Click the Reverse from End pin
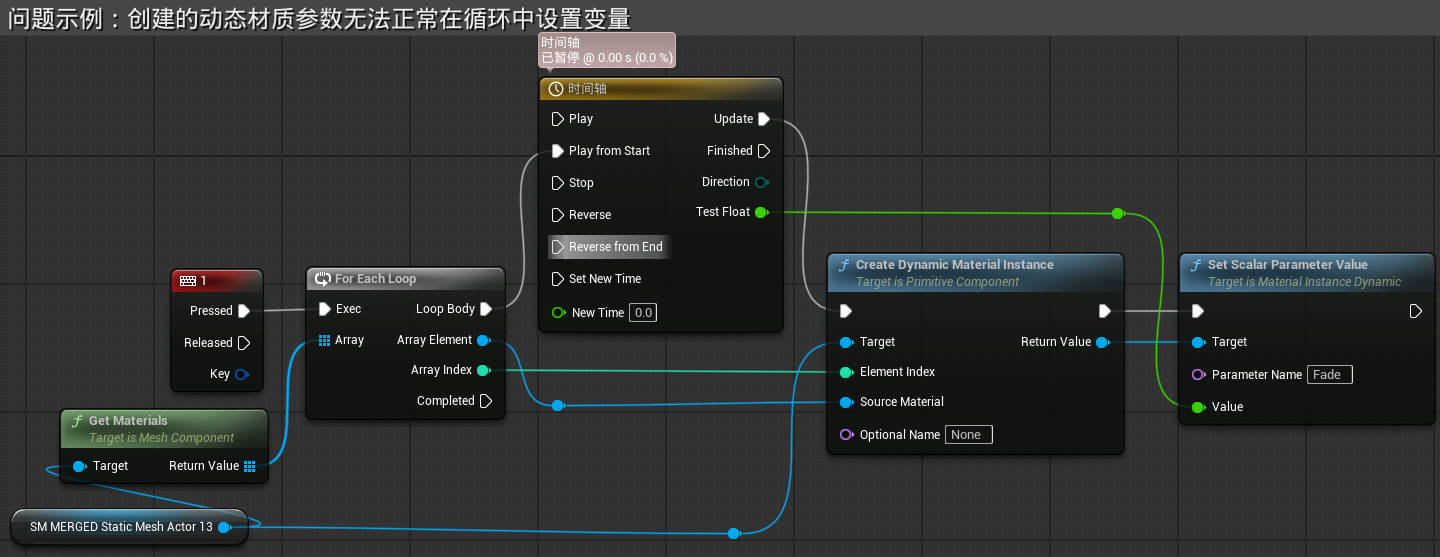The image size is (1440, 557). 558,247
